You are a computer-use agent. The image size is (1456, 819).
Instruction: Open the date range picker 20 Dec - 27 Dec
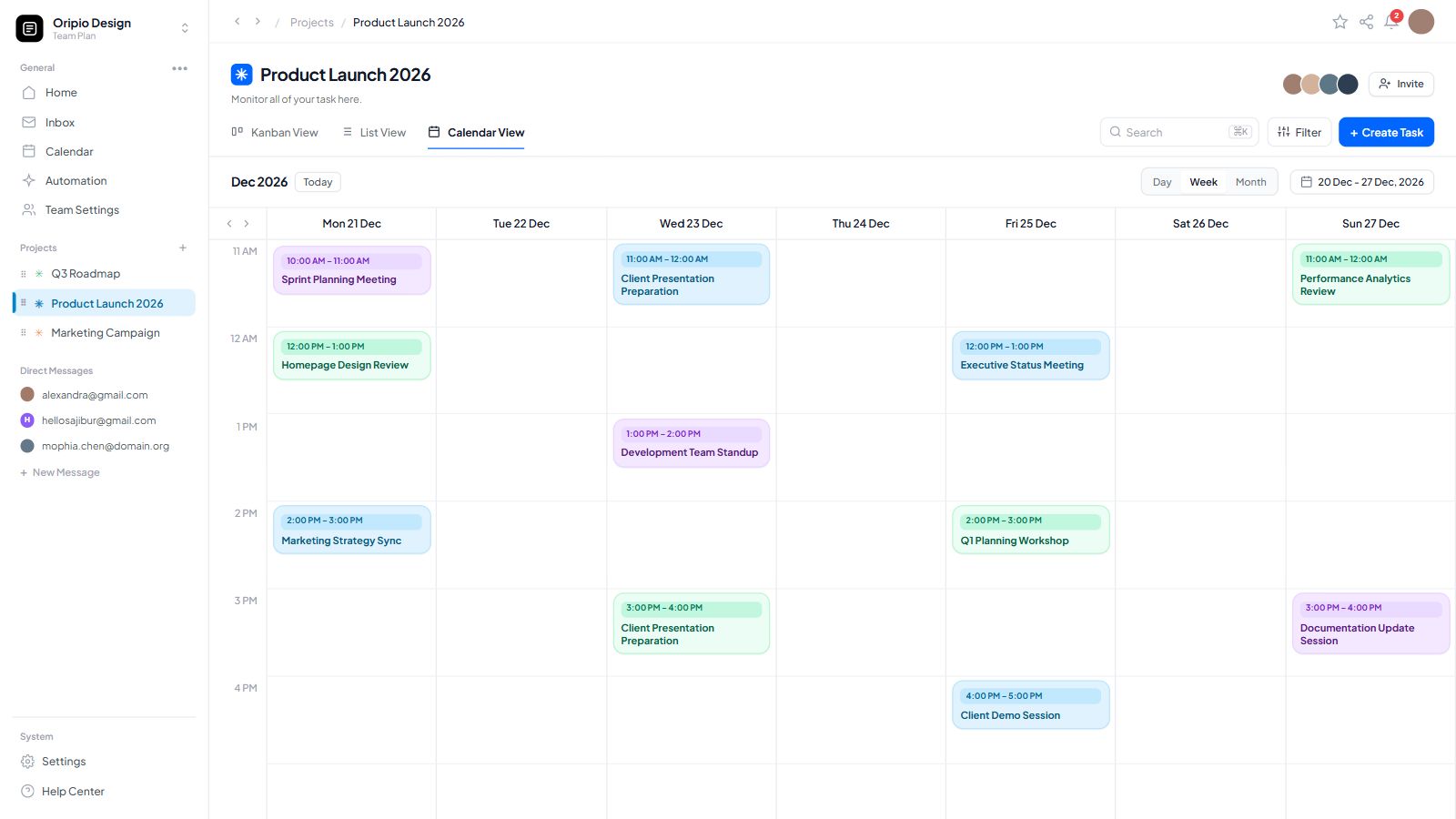1361,182
